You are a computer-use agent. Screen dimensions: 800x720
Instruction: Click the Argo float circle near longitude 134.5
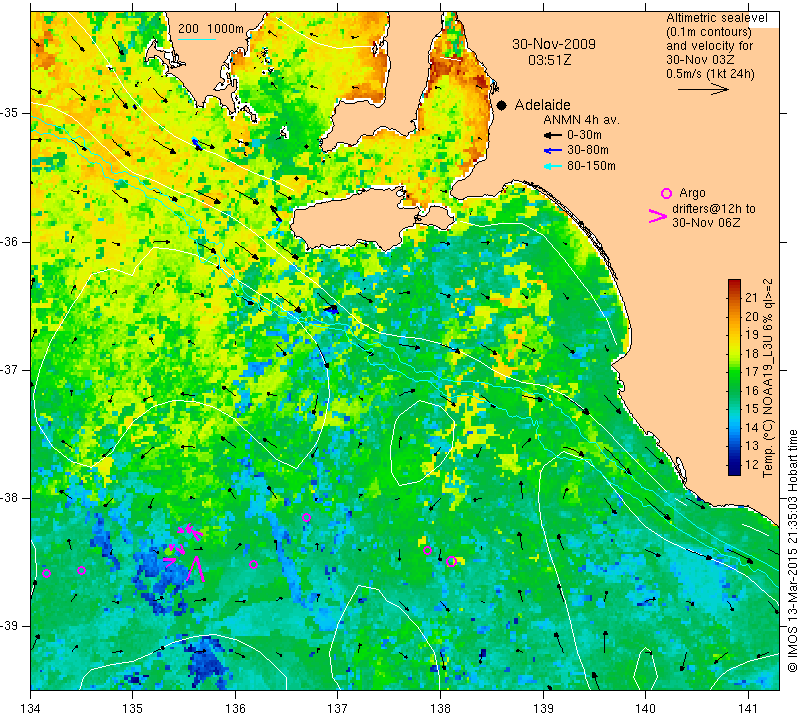pos(82,570)
